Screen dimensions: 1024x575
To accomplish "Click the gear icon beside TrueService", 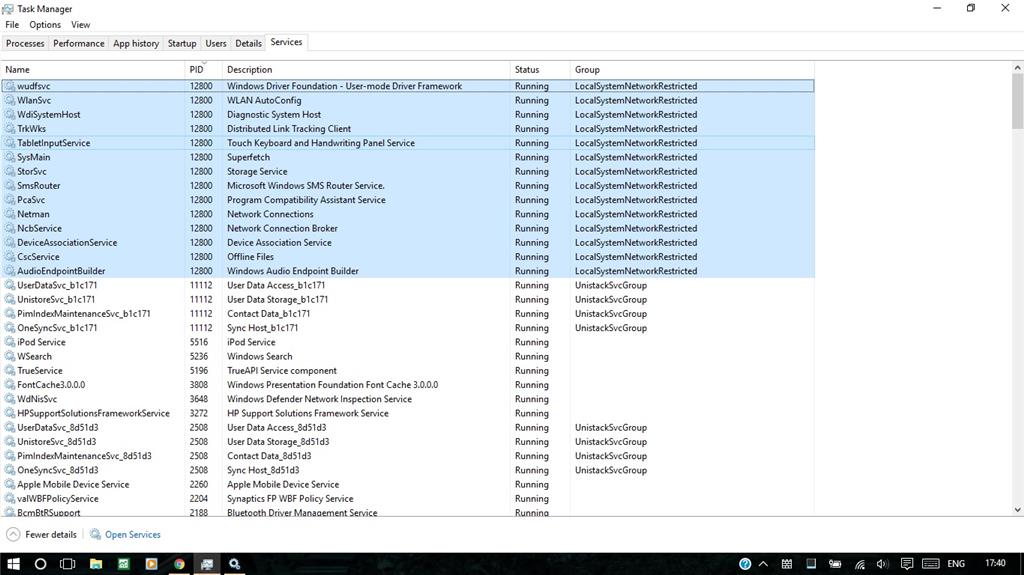I will coord(10,371).
